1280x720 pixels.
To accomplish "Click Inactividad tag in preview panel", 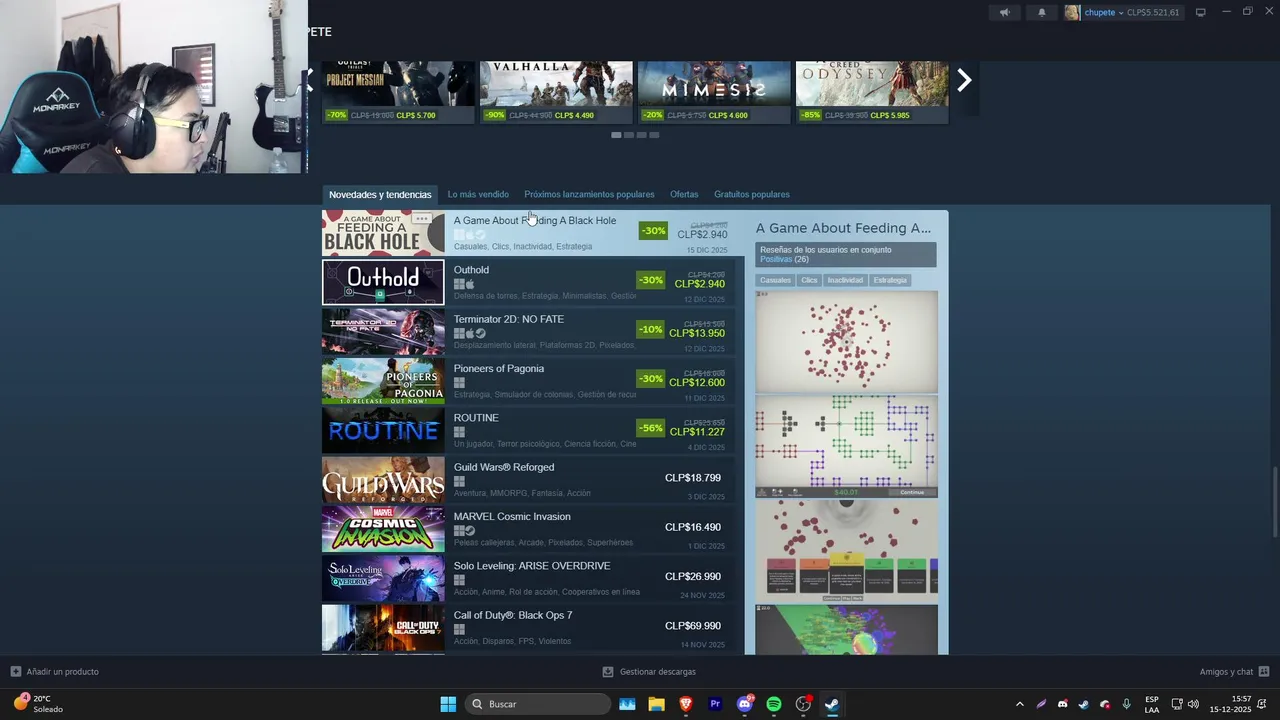I will [x=845, y=280].
